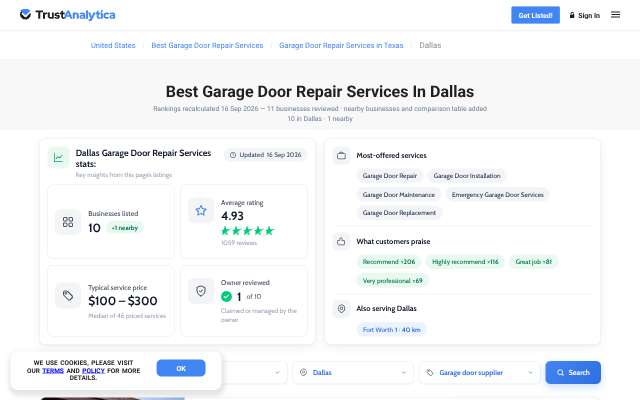Click the green owner reviewed checkmark
The image size is (640, 400).
[227, 296]
